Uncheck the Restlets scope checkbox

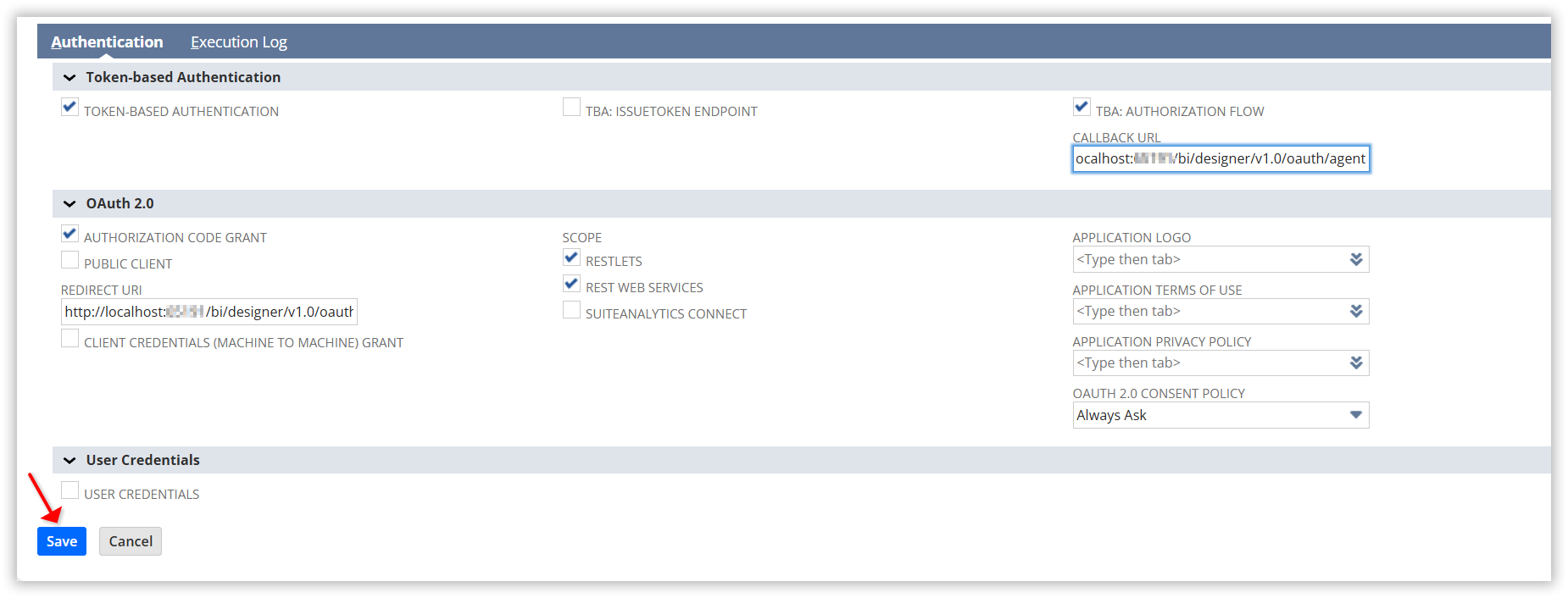point(571,257)
